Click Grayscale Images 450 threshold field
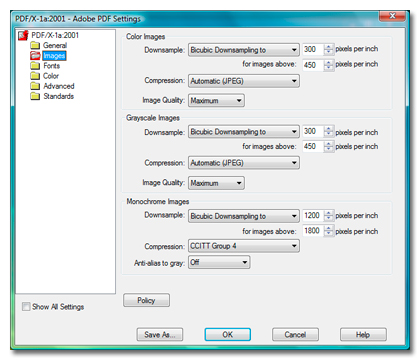 click(x=313, y=146)
